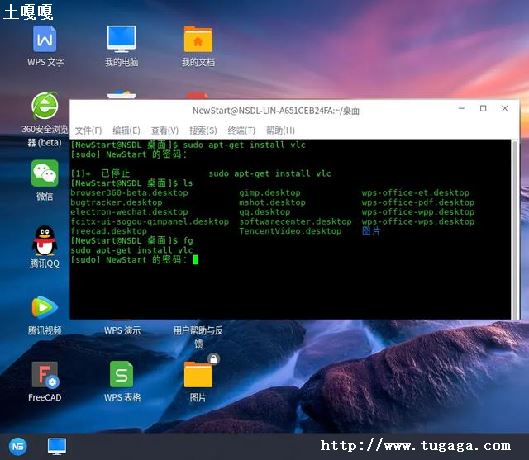Click blue 图片 directory in listing
The height and width of the screenshot is (460, 529).
[371, 231]
